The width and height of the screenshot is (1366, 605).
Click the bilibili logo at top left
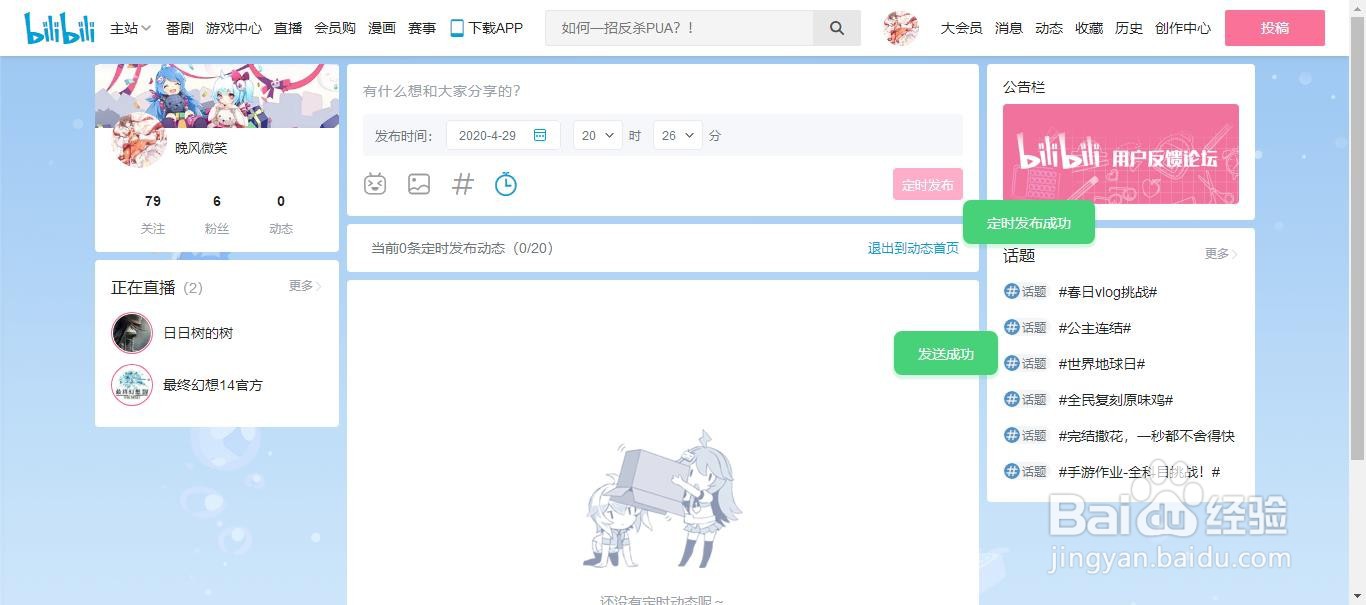click(58, 27)
